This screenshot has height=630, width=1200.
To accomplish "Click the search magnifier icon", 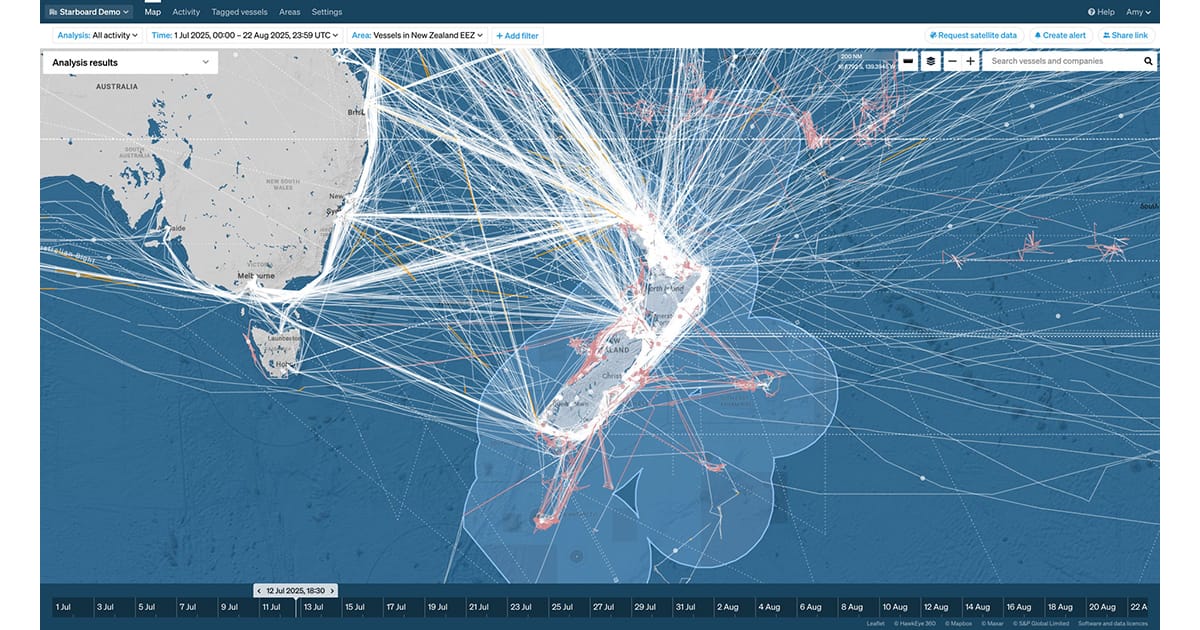I will coord(1148,61).
